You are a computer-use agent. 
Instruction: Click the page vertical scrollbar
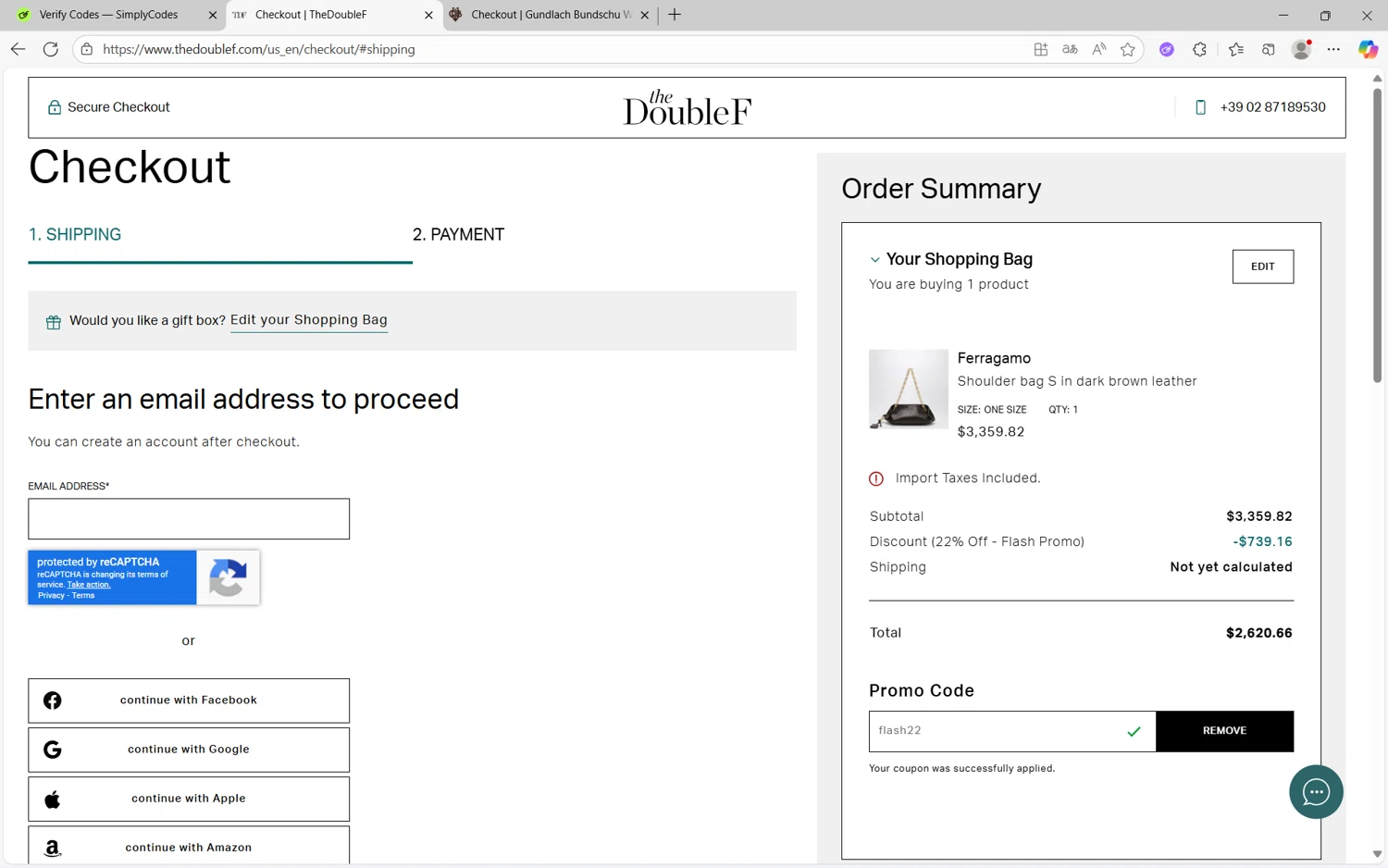(1377, 235)
